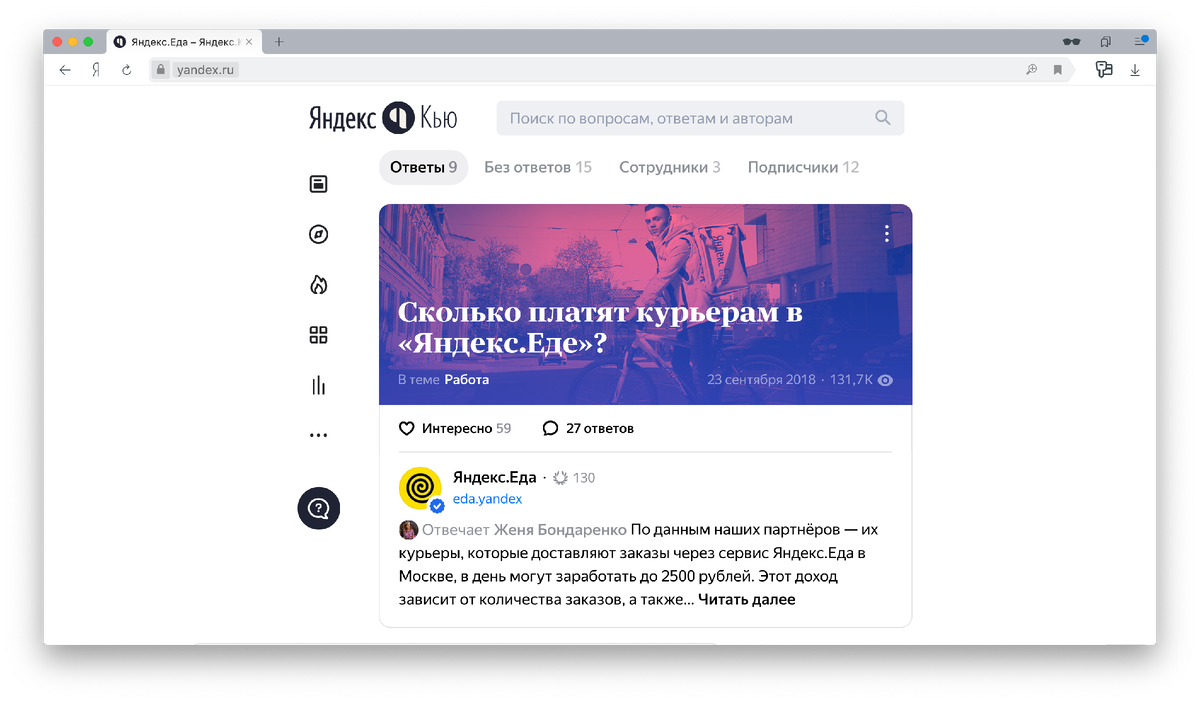Mark the question as Интересно with the heart
Image resolution: width=1200 pixels, height=702 pixels.
coord(407,428)
